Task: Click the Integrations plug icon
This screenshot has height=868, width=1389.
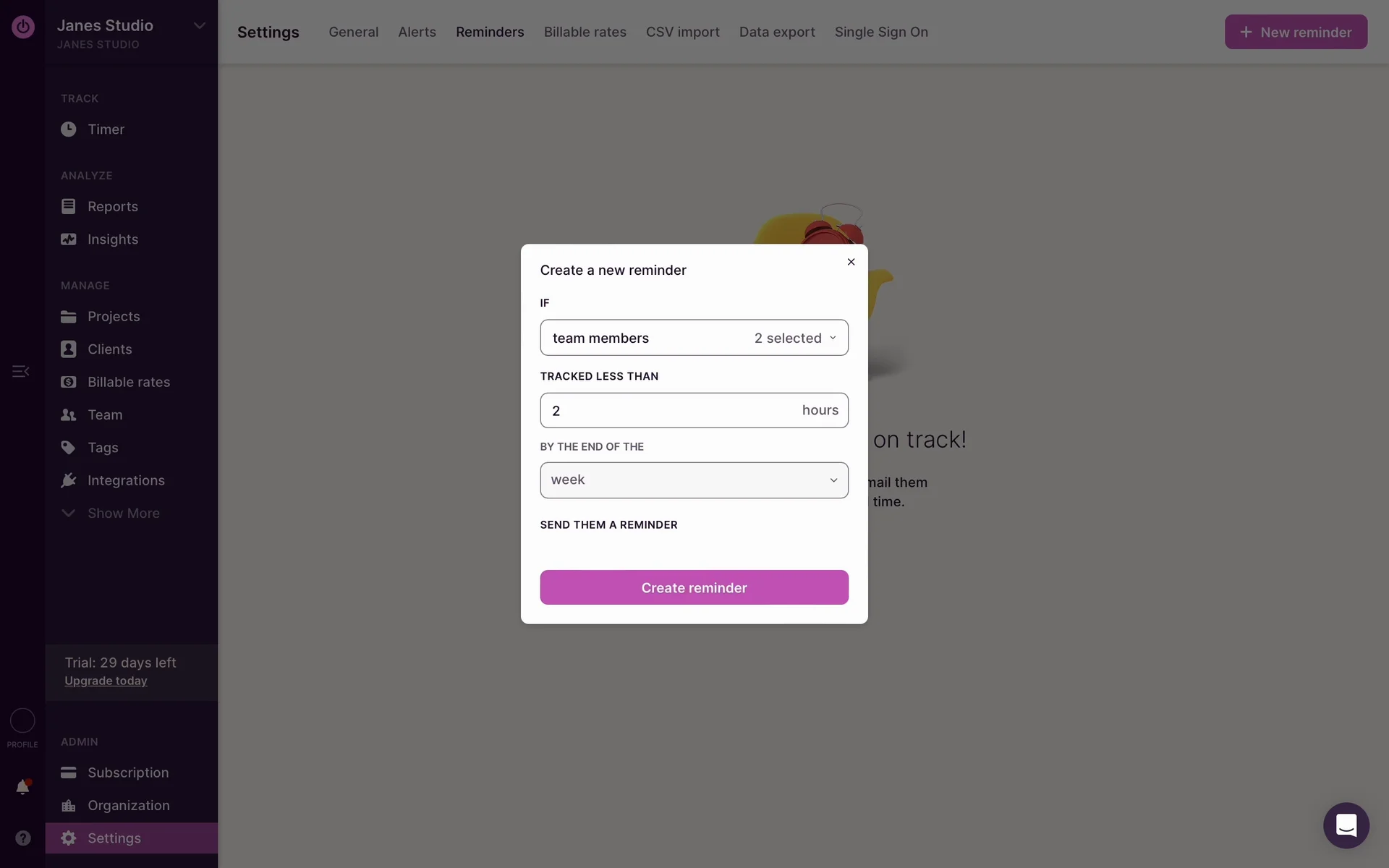Action: coord(68,480)
